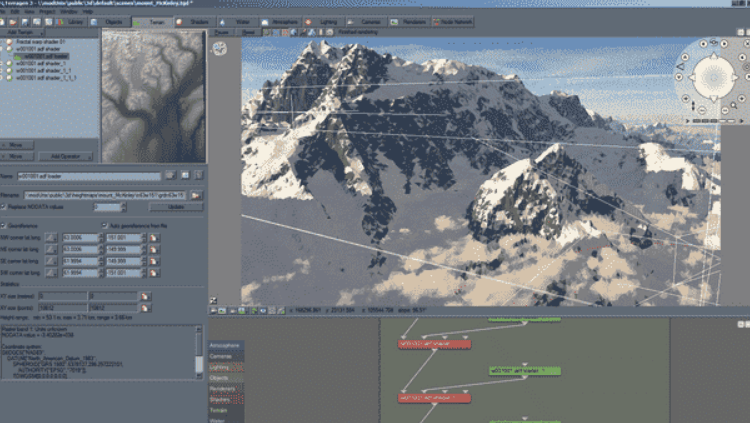The image size is (750, 423).
Task: Switch to the Objects layout
Action: click(110, 22)
